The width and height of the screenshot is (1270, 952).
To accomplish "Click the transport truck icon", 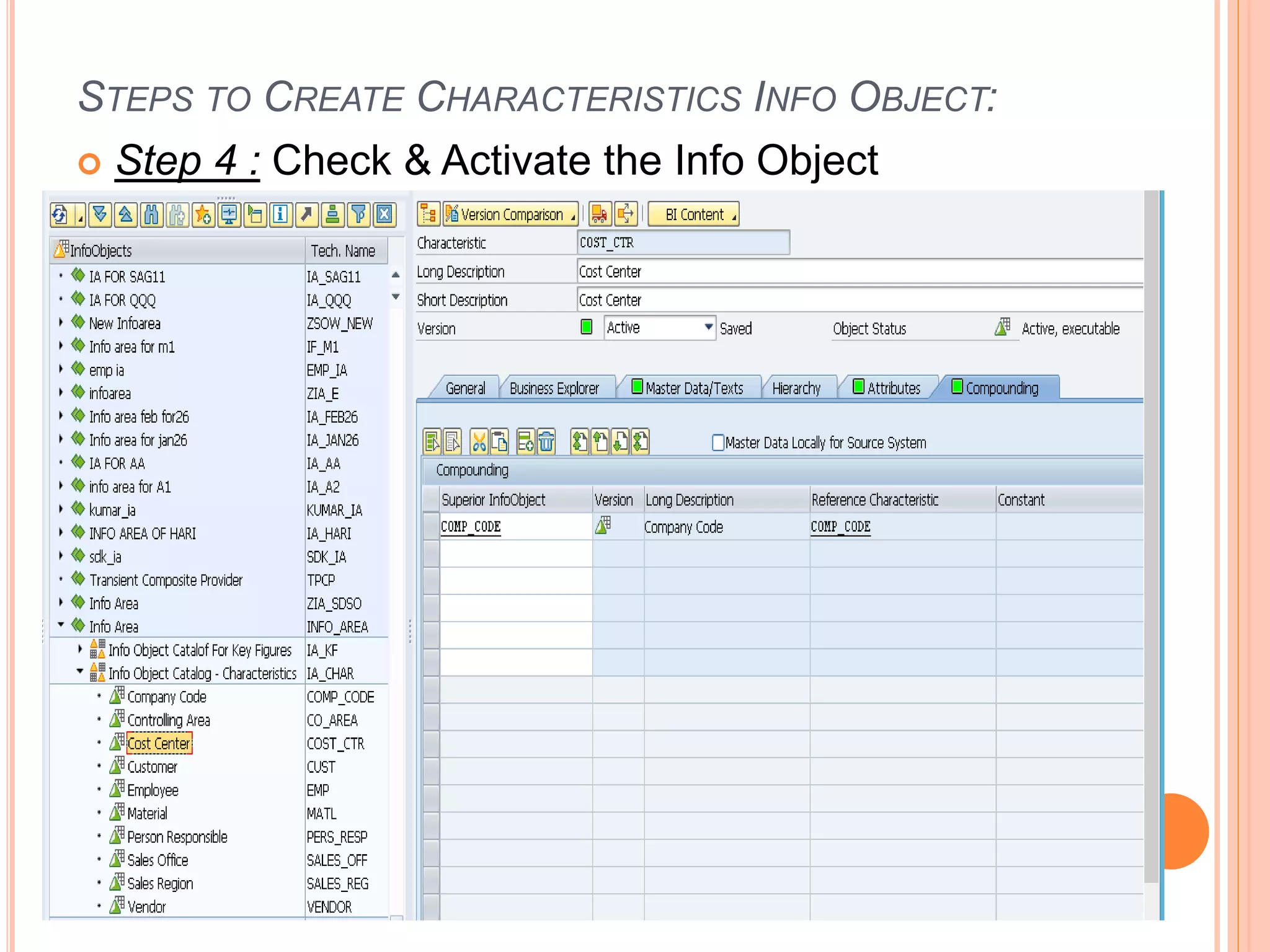I will tap(600, 214).
